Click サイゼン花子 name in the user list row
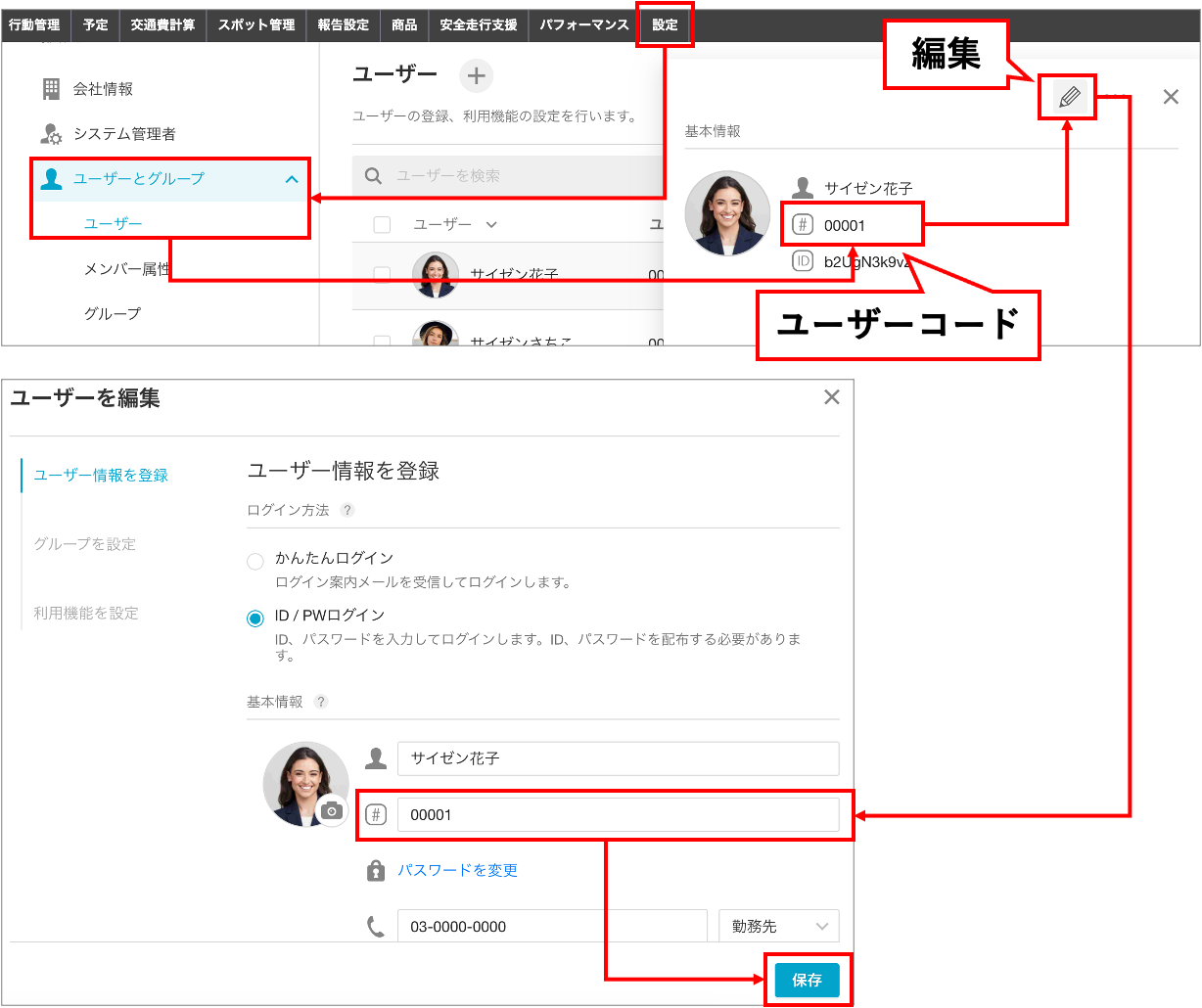Viewport: 1202px width, 1008px height. (x=515, y=275)
